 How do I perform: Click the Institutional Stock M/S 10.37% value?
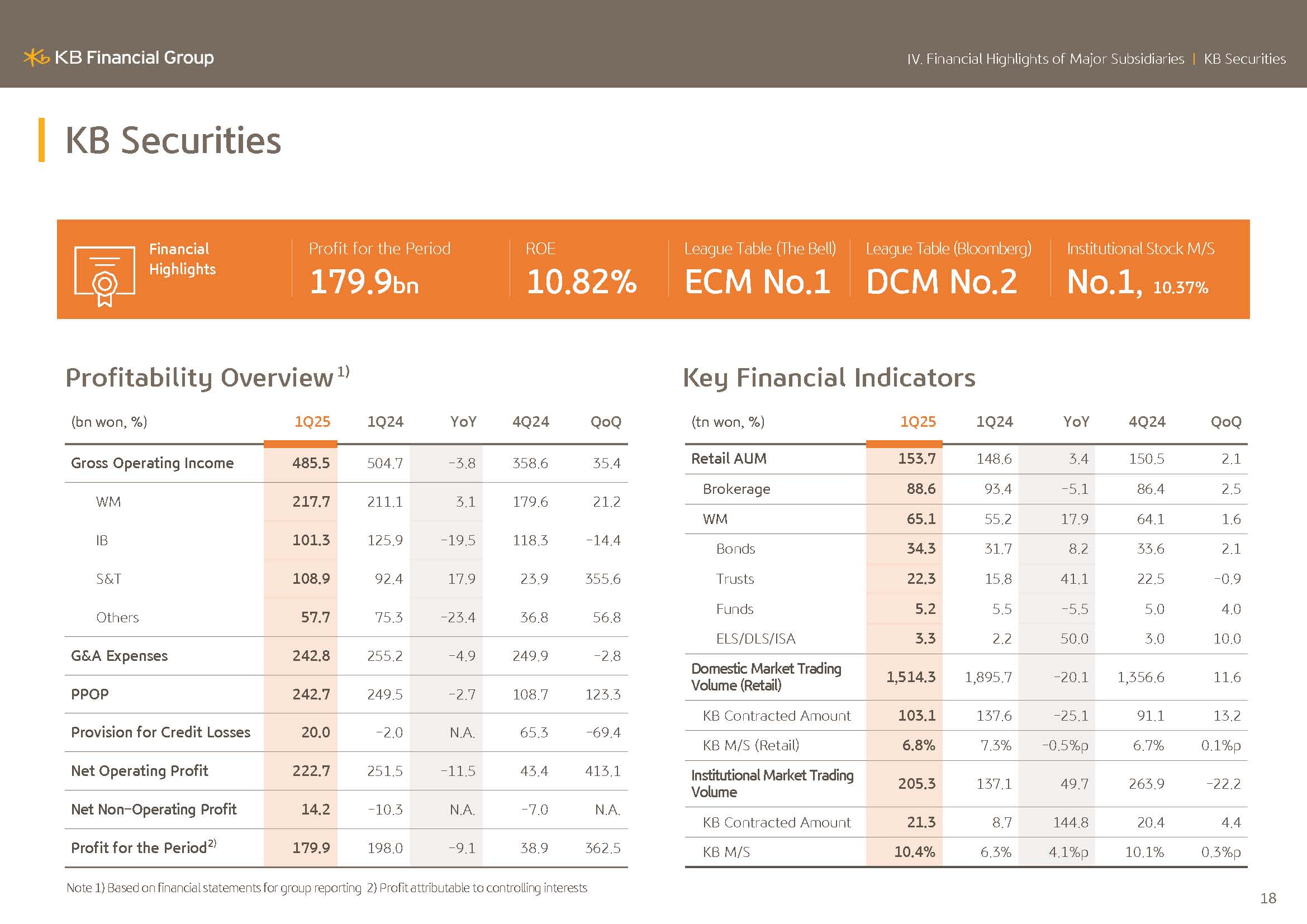pos(1180,287)
